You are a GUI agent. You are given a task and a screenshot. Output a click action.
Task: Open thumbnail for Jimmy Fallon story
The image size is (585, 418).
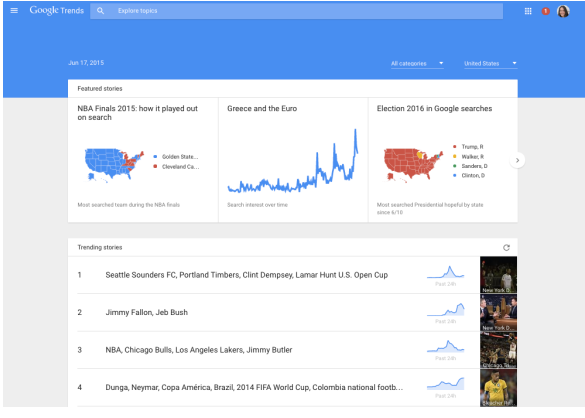click(498, 312)
